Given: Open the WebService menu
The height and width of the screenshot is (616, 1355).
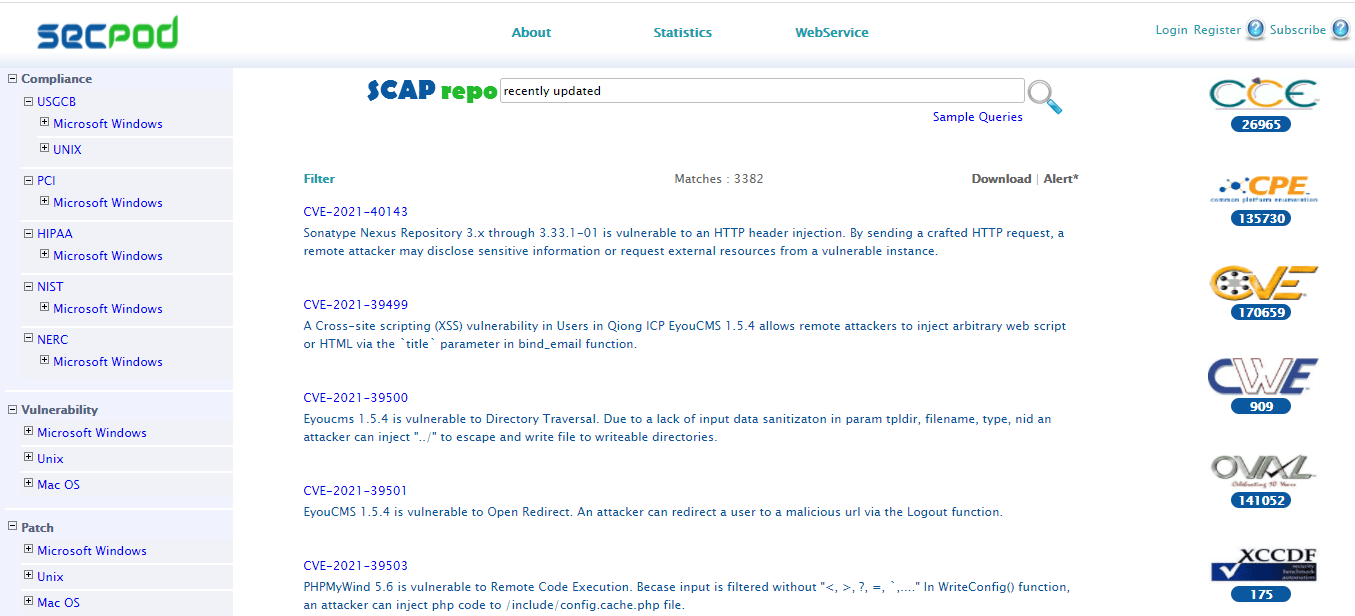Looking at the screenshot, I should (832, 32).
